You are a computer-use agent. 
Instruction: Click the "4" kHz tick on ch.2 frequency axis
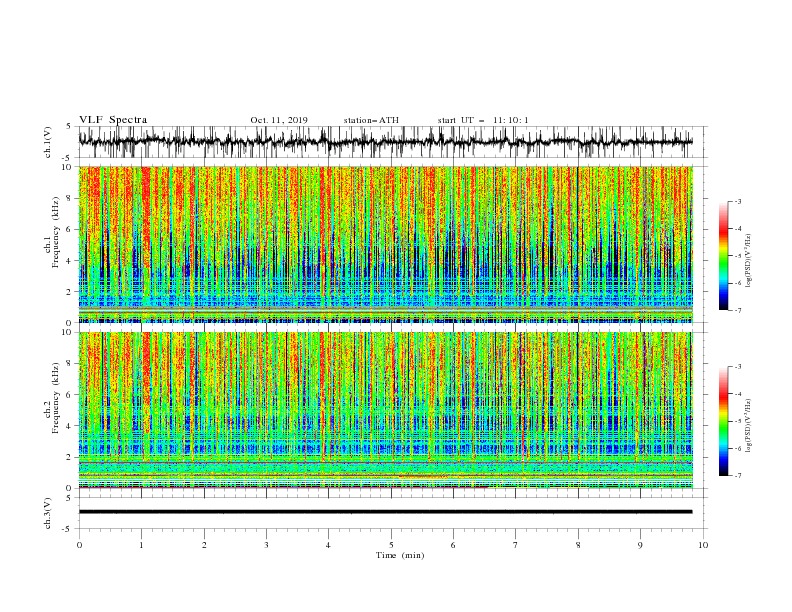click(70, 426)
